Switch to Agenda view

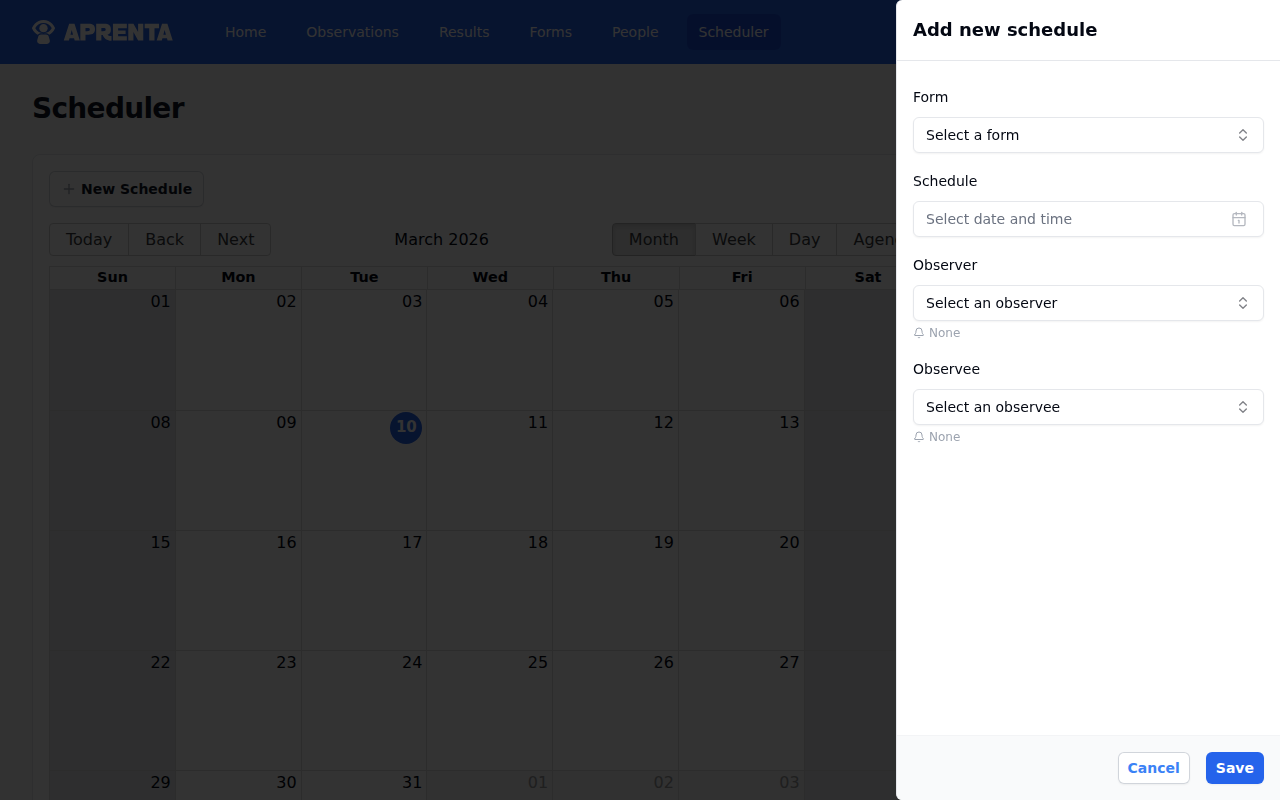(x=872, y=239)
